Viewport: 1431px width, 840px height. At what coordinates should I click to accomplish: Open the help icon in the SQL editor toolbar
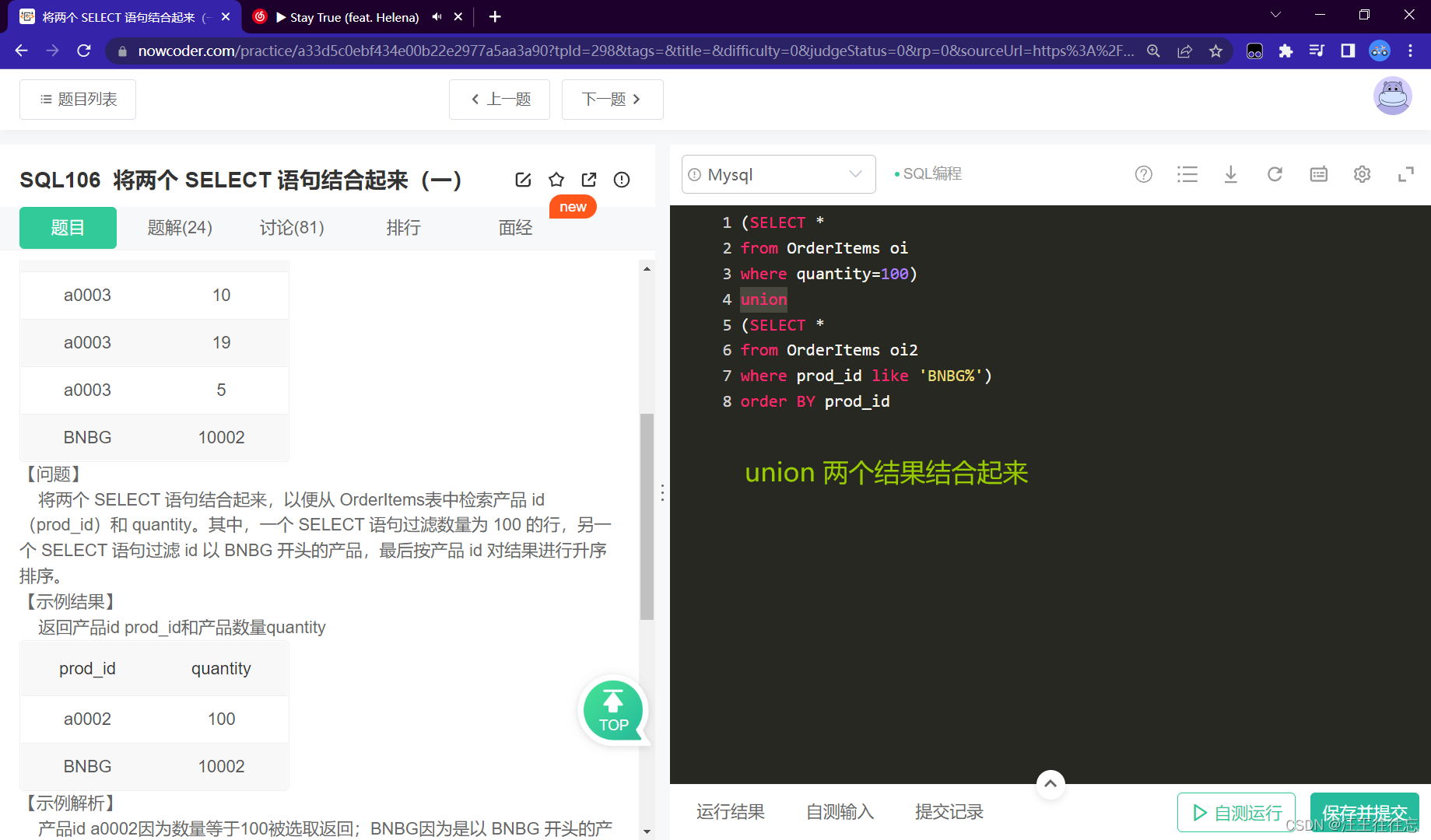[x=1143, y=174]
